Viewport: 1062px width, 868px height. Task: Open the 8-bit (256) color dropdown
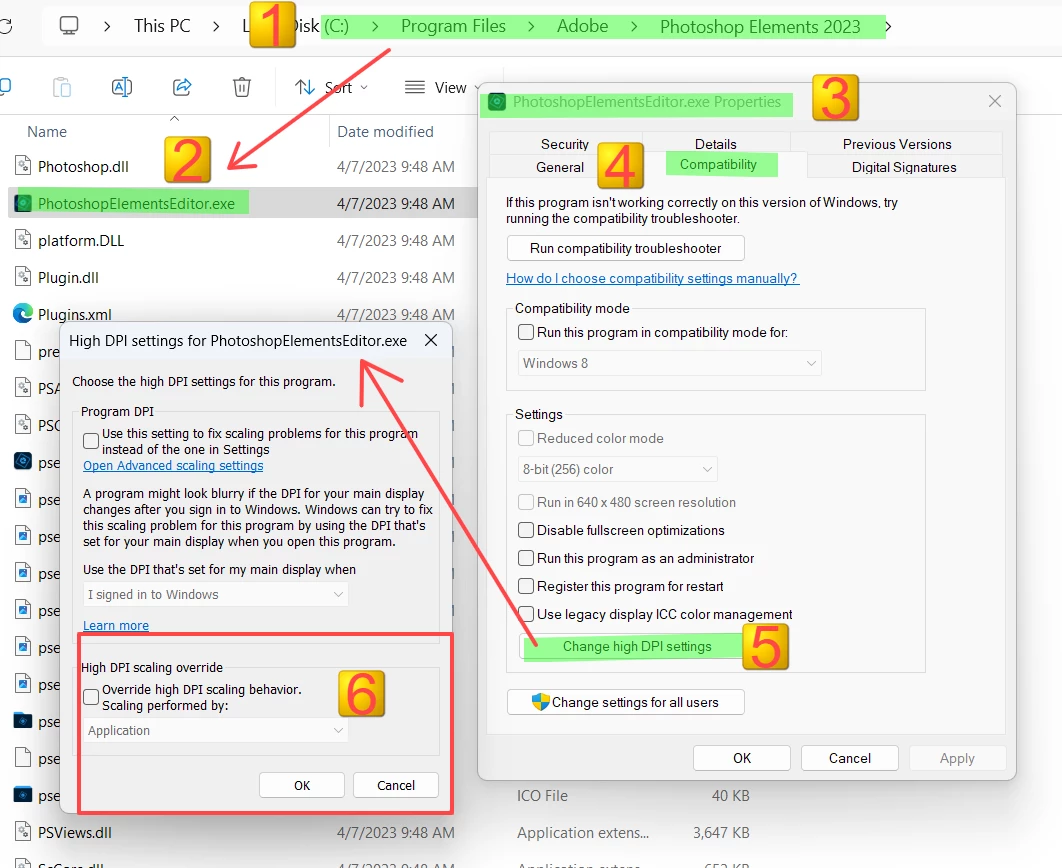coord(617,469)
